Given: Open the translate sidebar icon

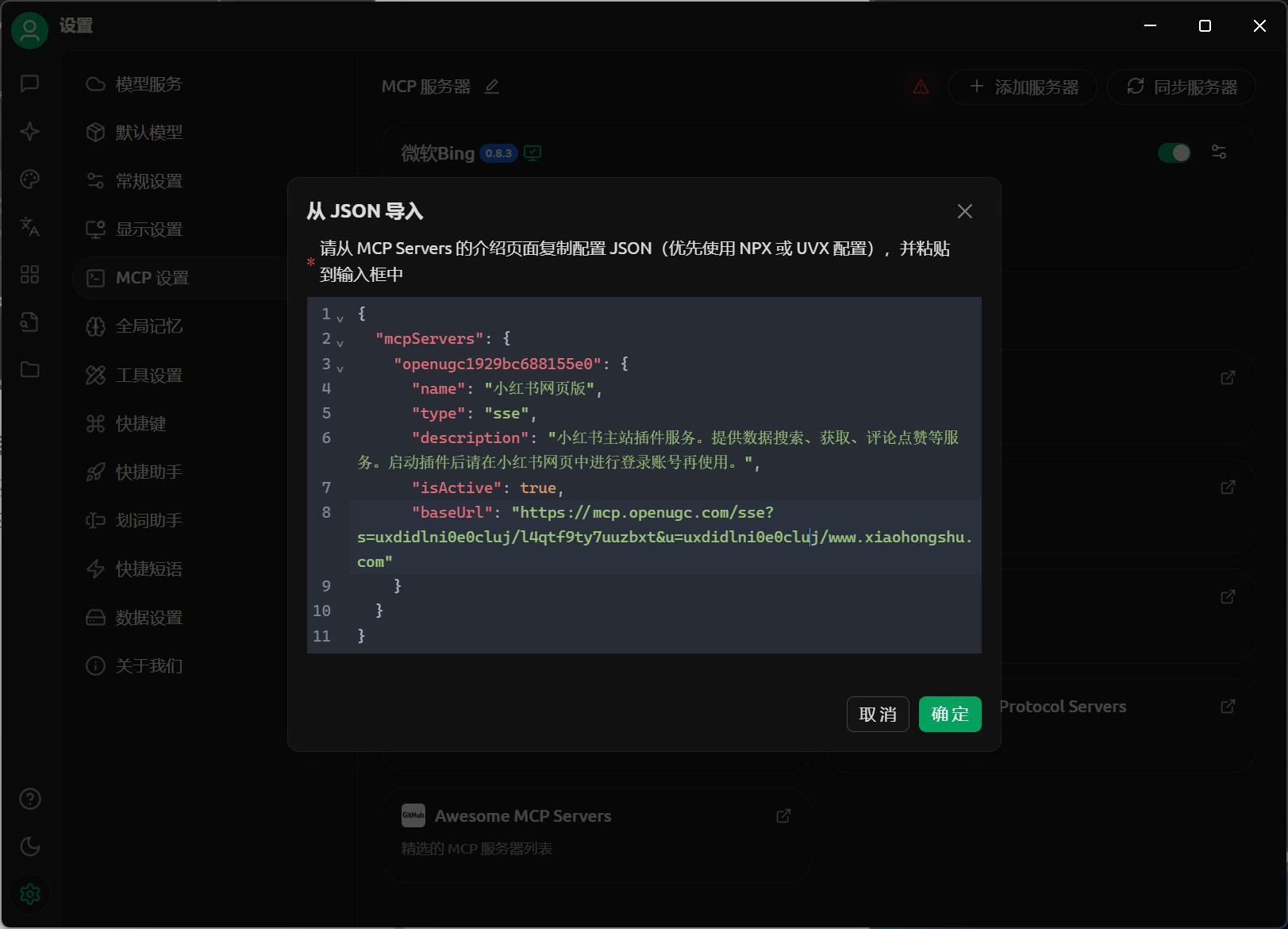Looking at the screenshot, I should click(30, 227).
